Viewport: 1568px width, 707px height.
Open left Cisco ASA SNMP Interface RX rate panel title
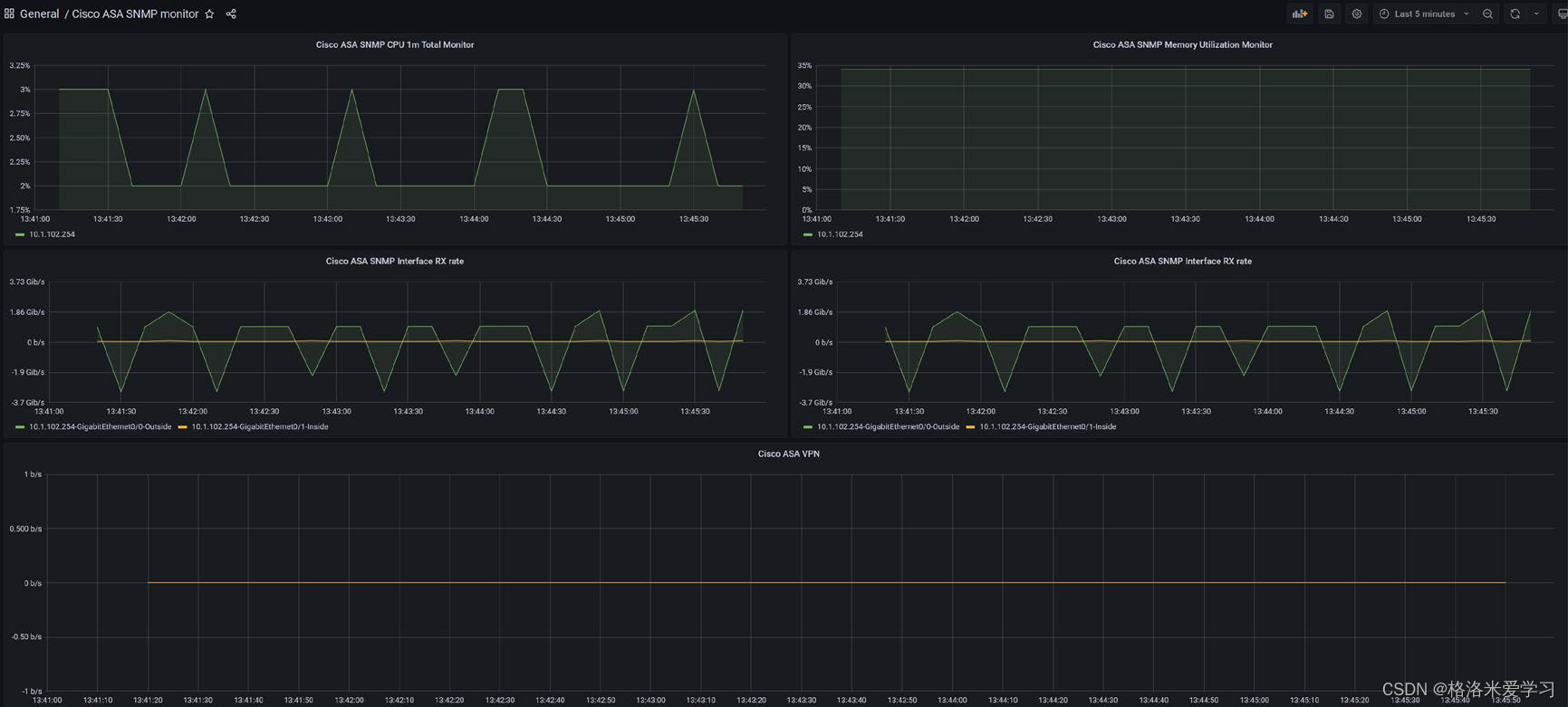[x=395, y=261]
